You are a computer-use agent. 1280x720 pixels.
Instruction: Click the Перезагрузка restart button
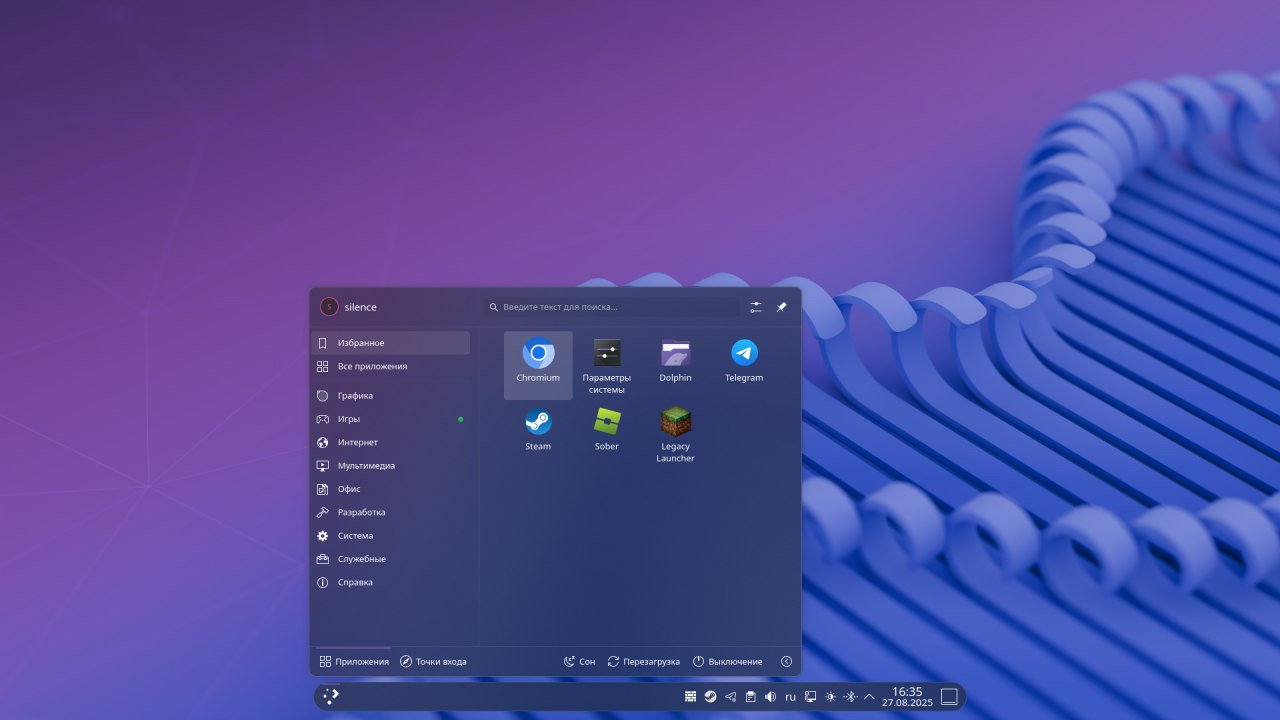pos(643,662)
